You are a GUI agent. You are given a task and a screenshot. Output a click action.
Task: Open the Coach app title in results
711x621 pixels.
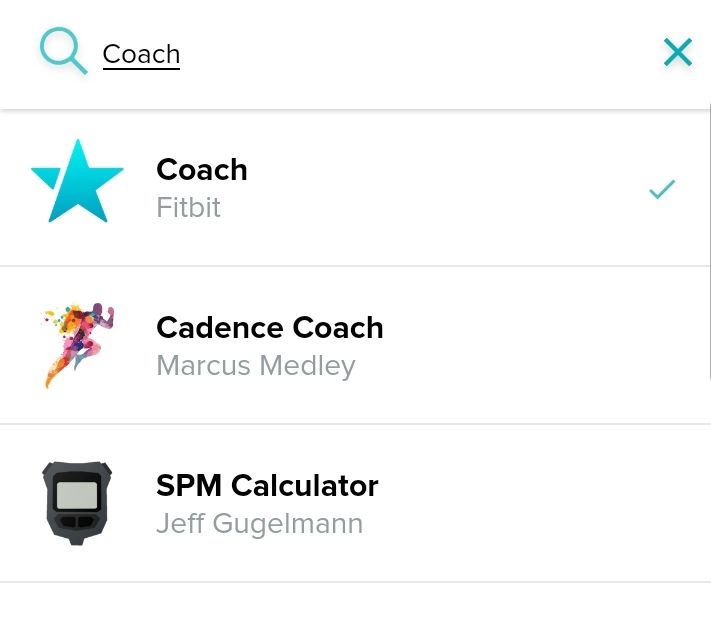pyautogui.click(x=202, y=170)
